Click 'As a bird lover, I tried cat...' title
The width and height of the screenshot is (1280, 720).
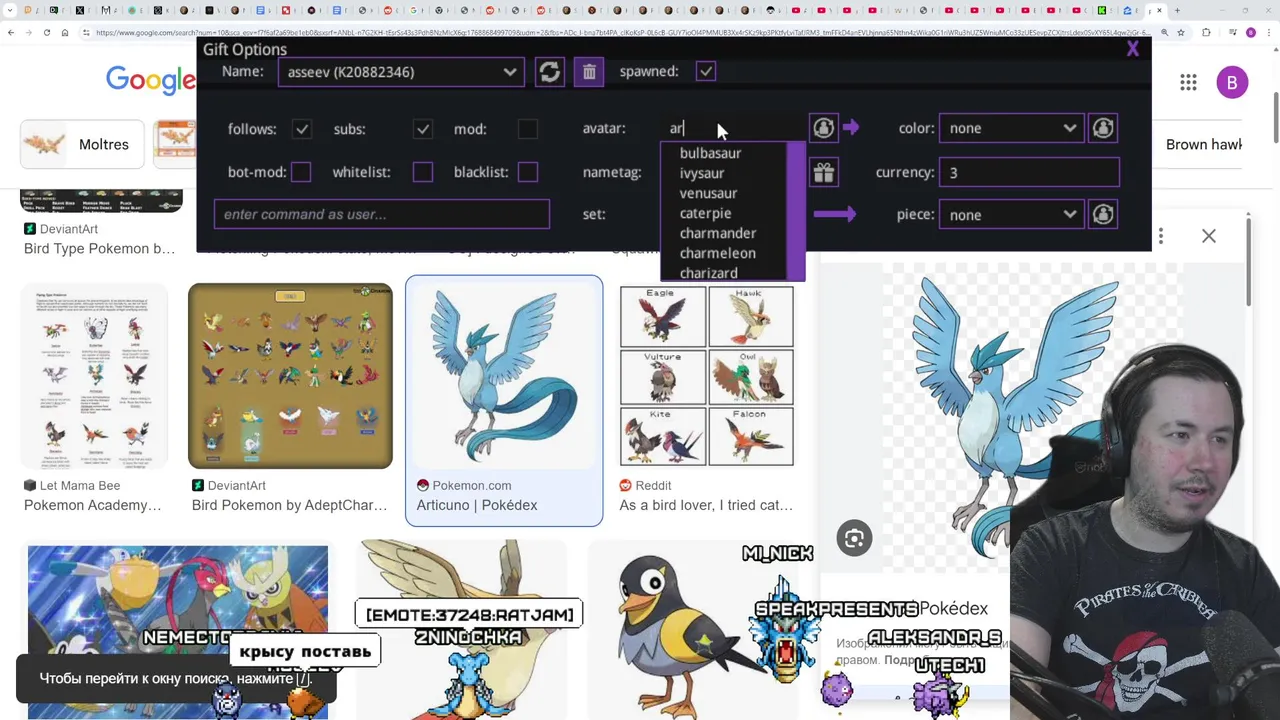(706, 505)
